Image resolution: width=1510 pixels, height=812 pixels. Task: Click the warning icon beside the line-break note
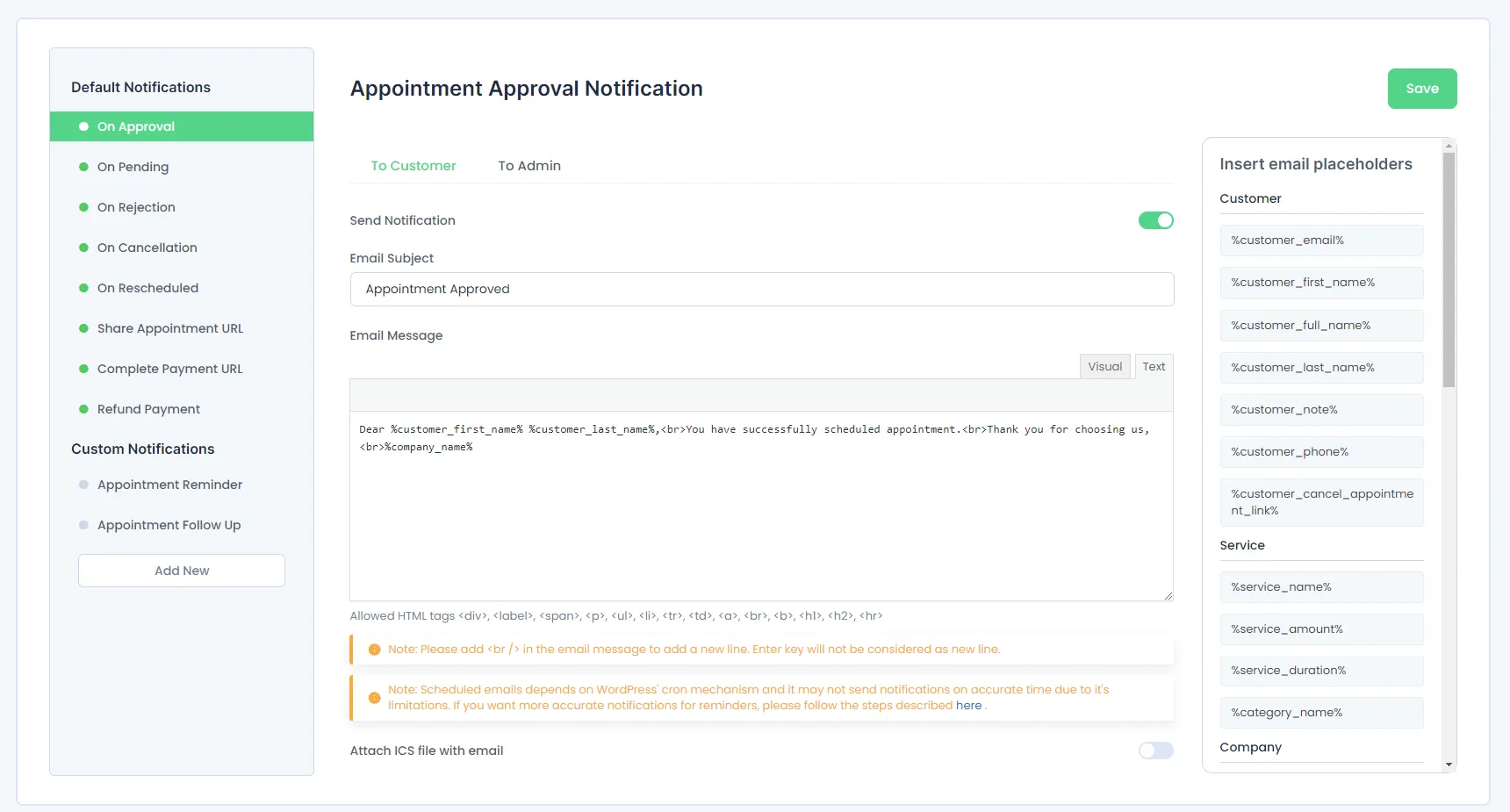(374, 650)
